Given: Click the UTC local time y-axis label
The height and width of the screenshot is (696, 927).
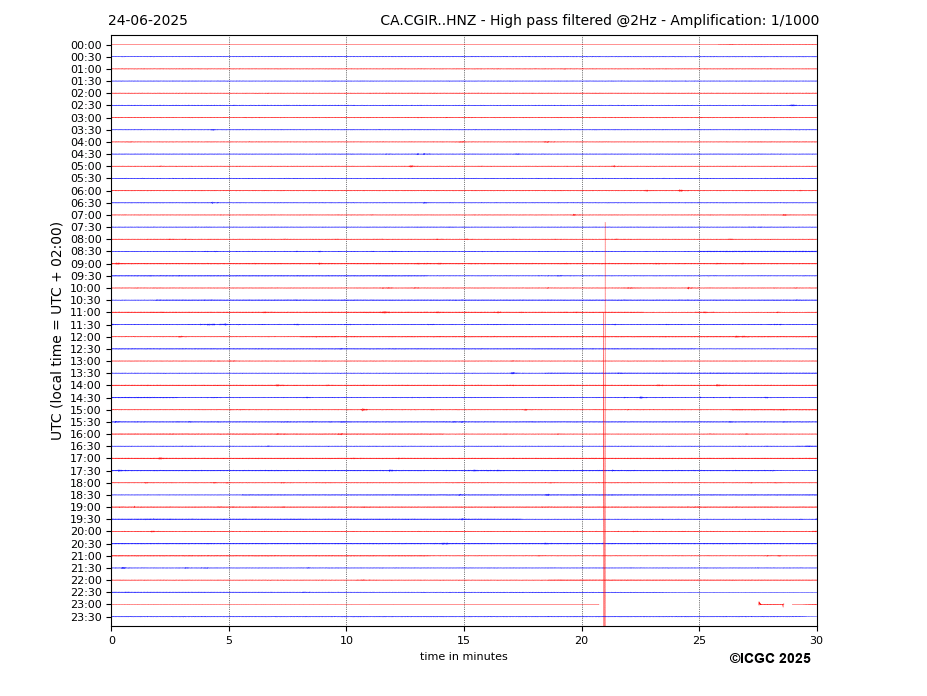Looking at the screenshot, I should [56, 331].
